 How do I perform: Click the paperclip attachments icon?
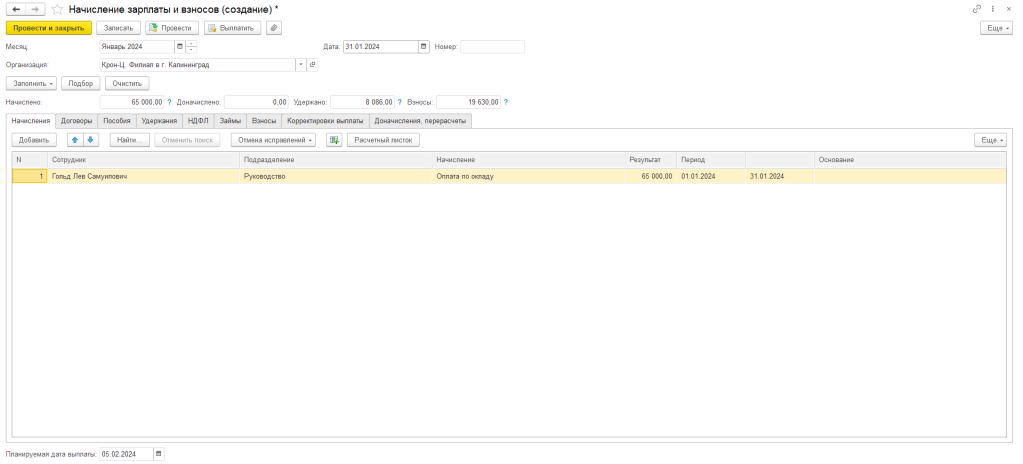pyautogui.click(x=273, y=28)
